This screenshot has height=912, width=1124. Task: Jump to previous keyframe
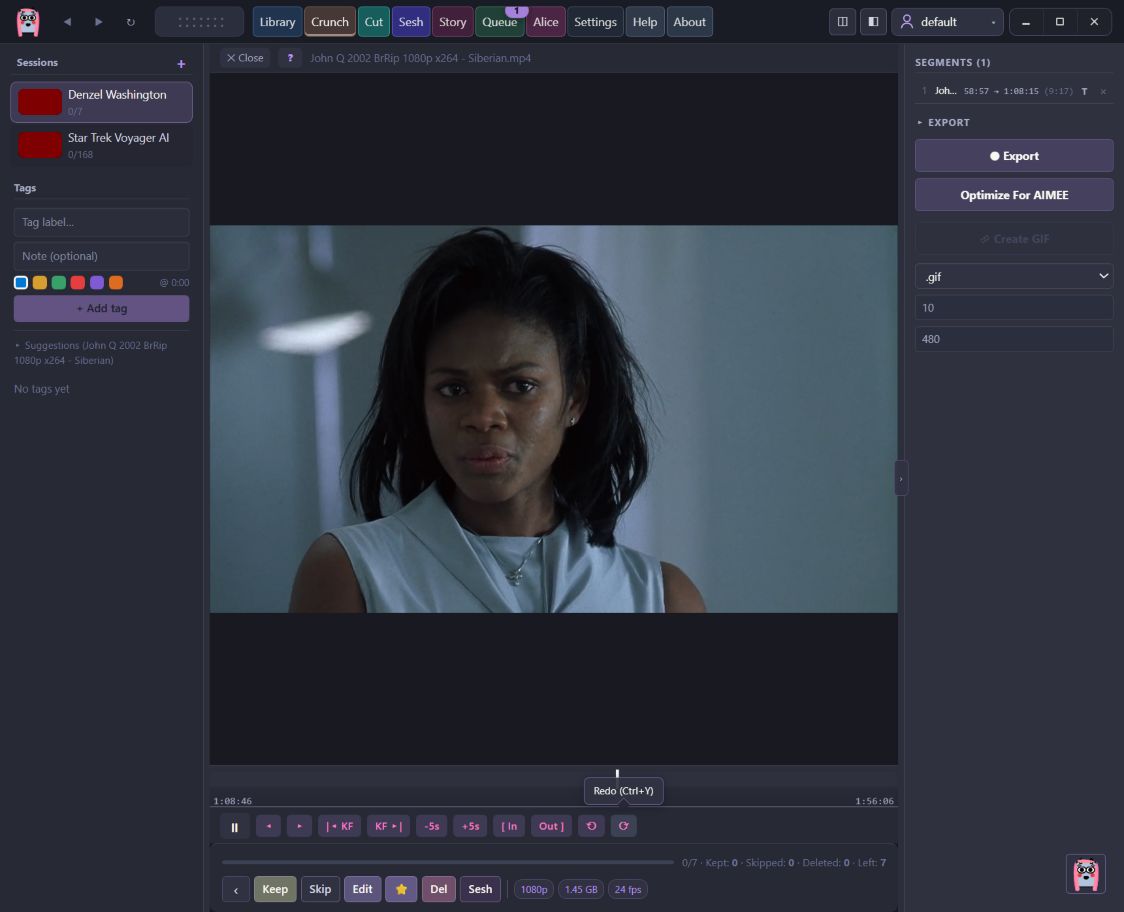[x=340, y=826]
